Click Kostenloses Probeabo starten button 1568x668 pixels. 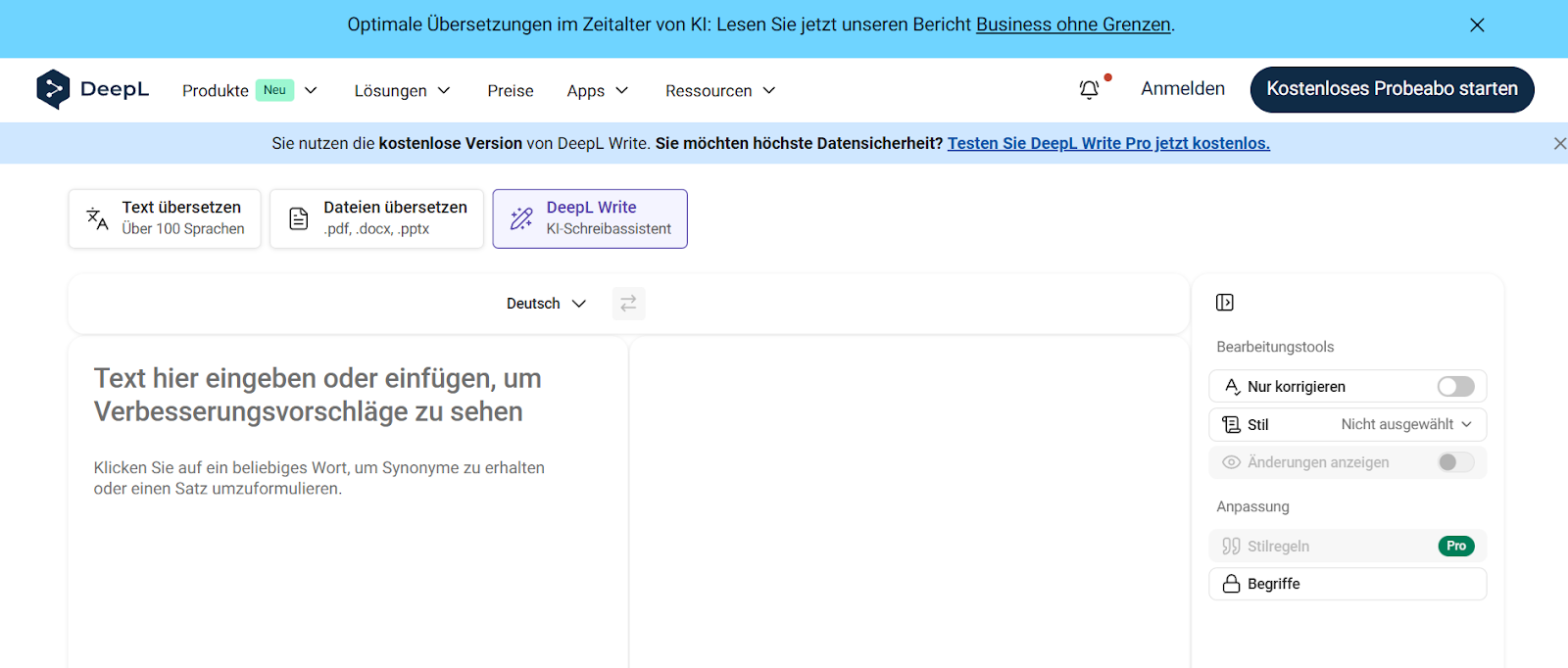[1392, 89]
